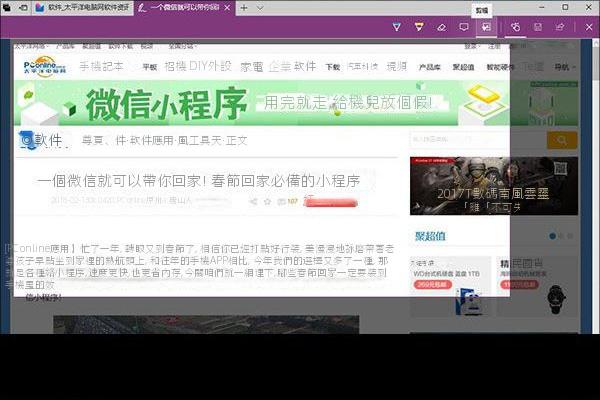600x400 pixels.
Task: Select the first blue carousel dot
Action: coord(552,236)
